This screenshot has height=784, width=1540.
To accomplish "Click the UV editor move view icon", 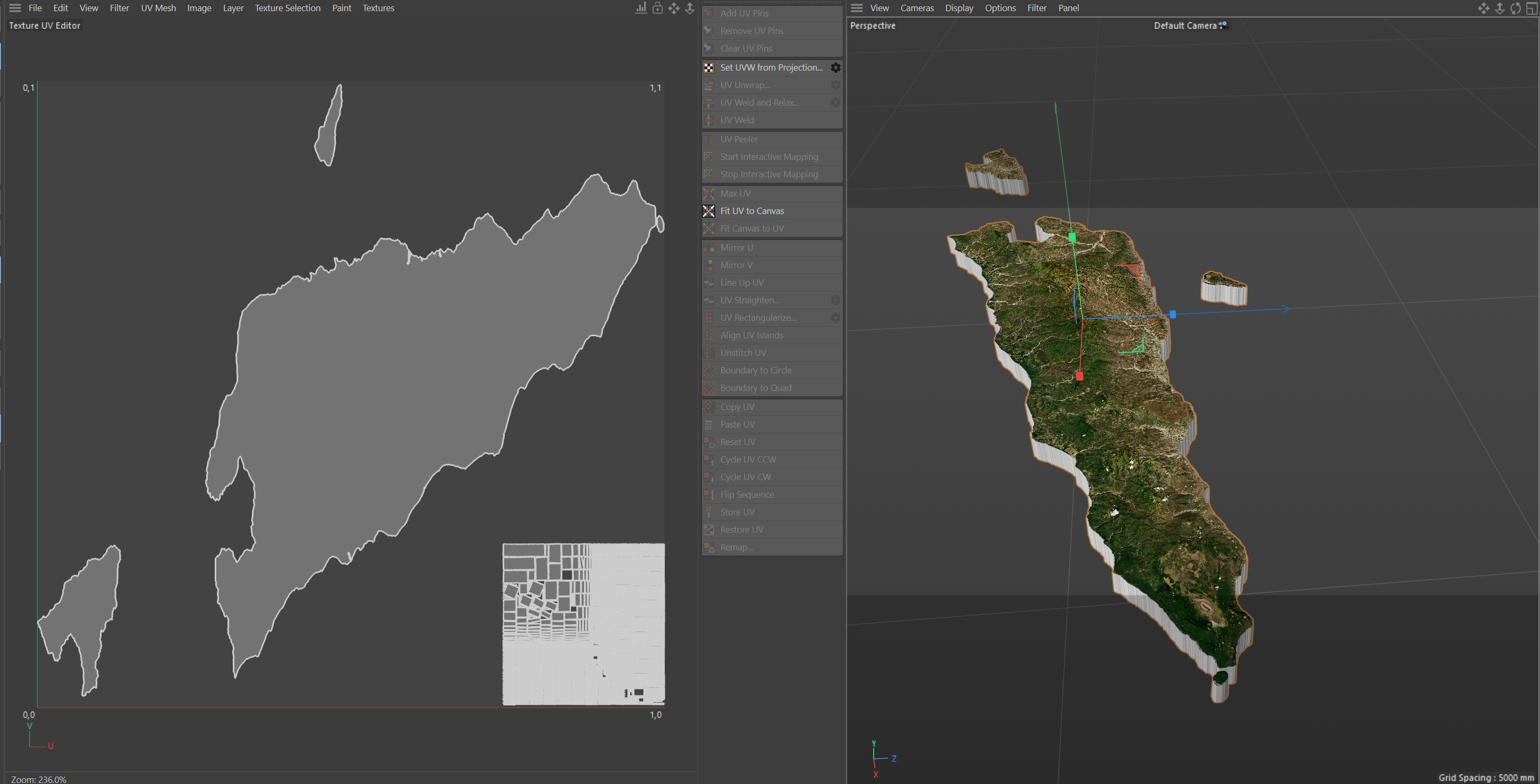I will point(674,8).
